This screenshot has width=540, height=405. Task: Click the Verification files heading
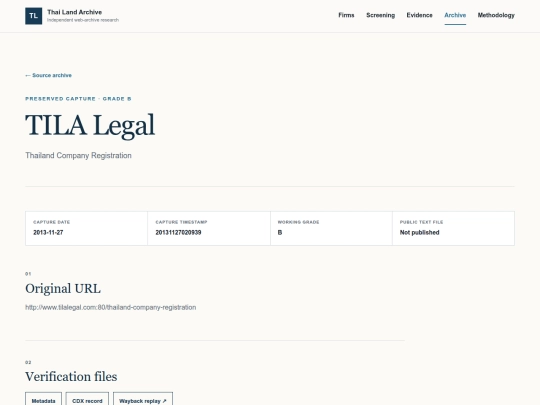click(x=71, y=376)
